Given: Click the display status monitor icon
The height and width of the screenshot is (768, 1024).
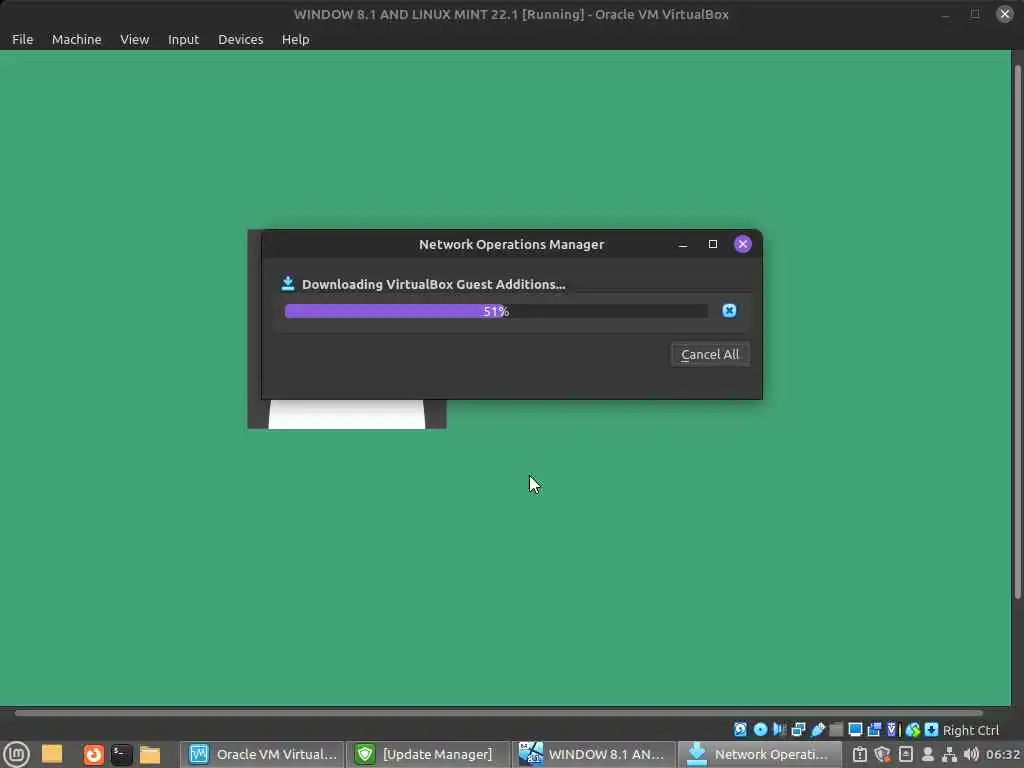Looking at the screenshot, I should (855, 729).
